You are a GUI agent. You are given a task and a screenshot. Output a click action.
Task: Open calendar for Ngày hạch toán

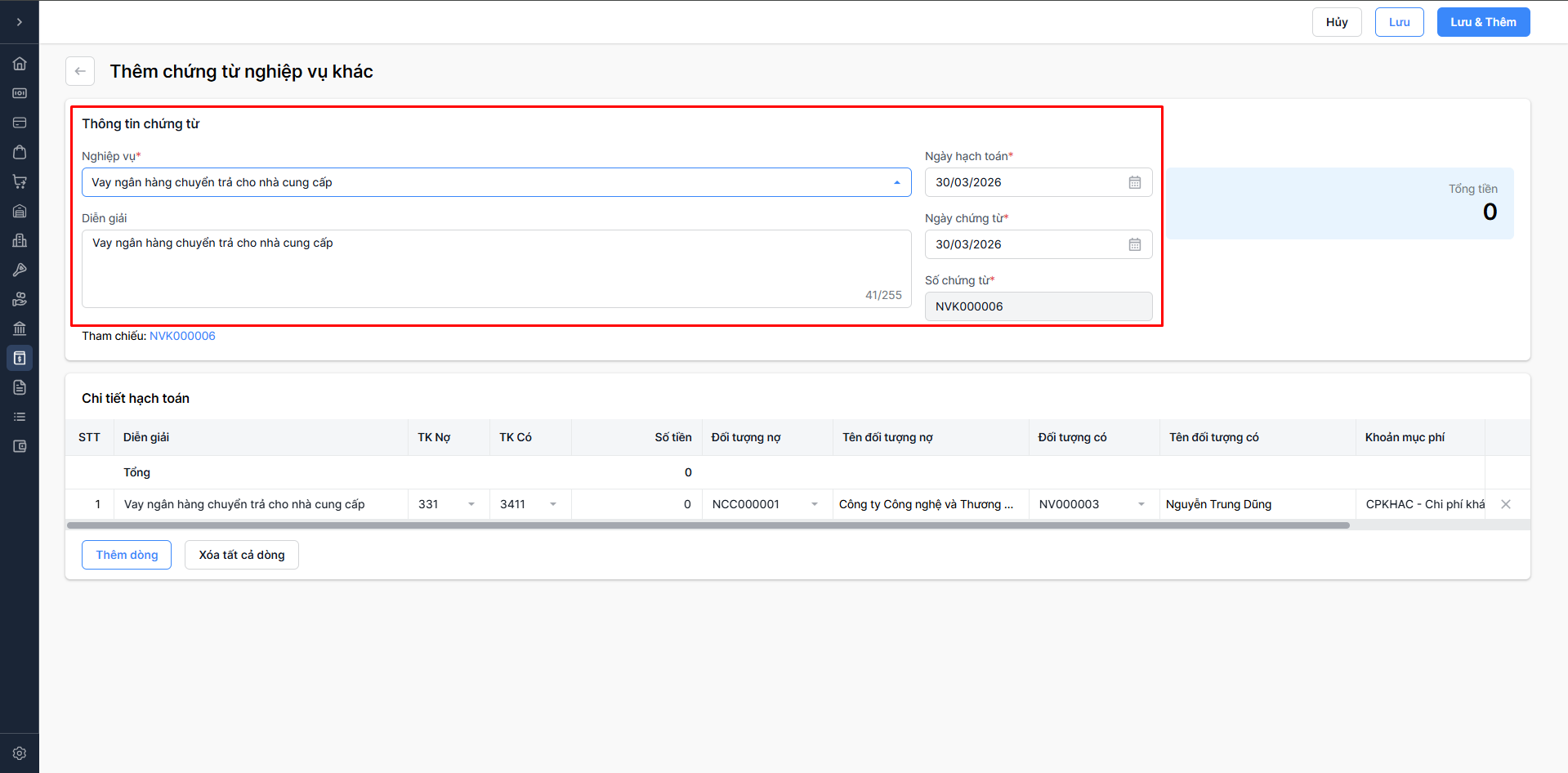coord(1135,182)
